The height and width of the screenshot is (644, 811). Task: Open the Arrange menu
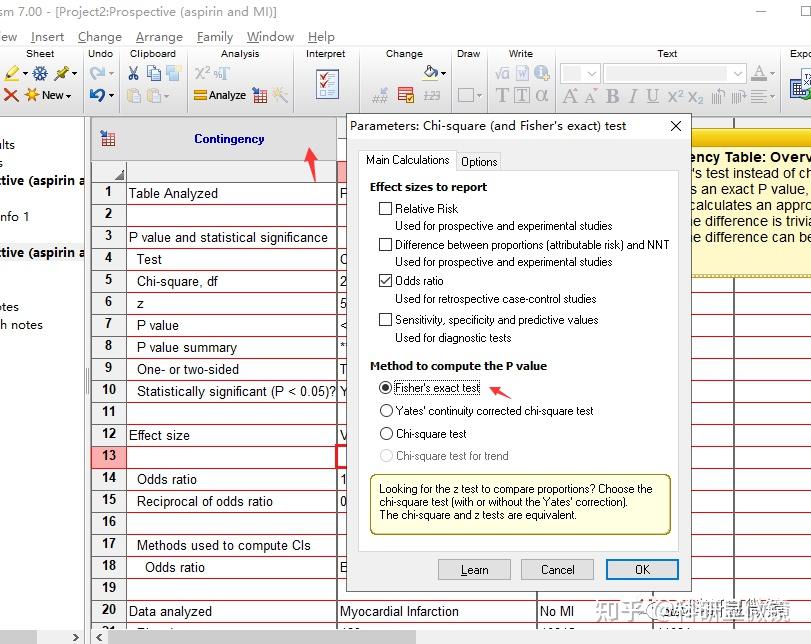pos(159,37)
